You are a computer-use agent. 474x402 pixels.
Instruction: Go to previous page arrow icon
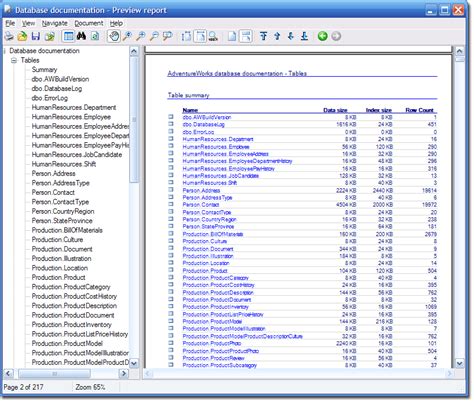click(277, 36)
